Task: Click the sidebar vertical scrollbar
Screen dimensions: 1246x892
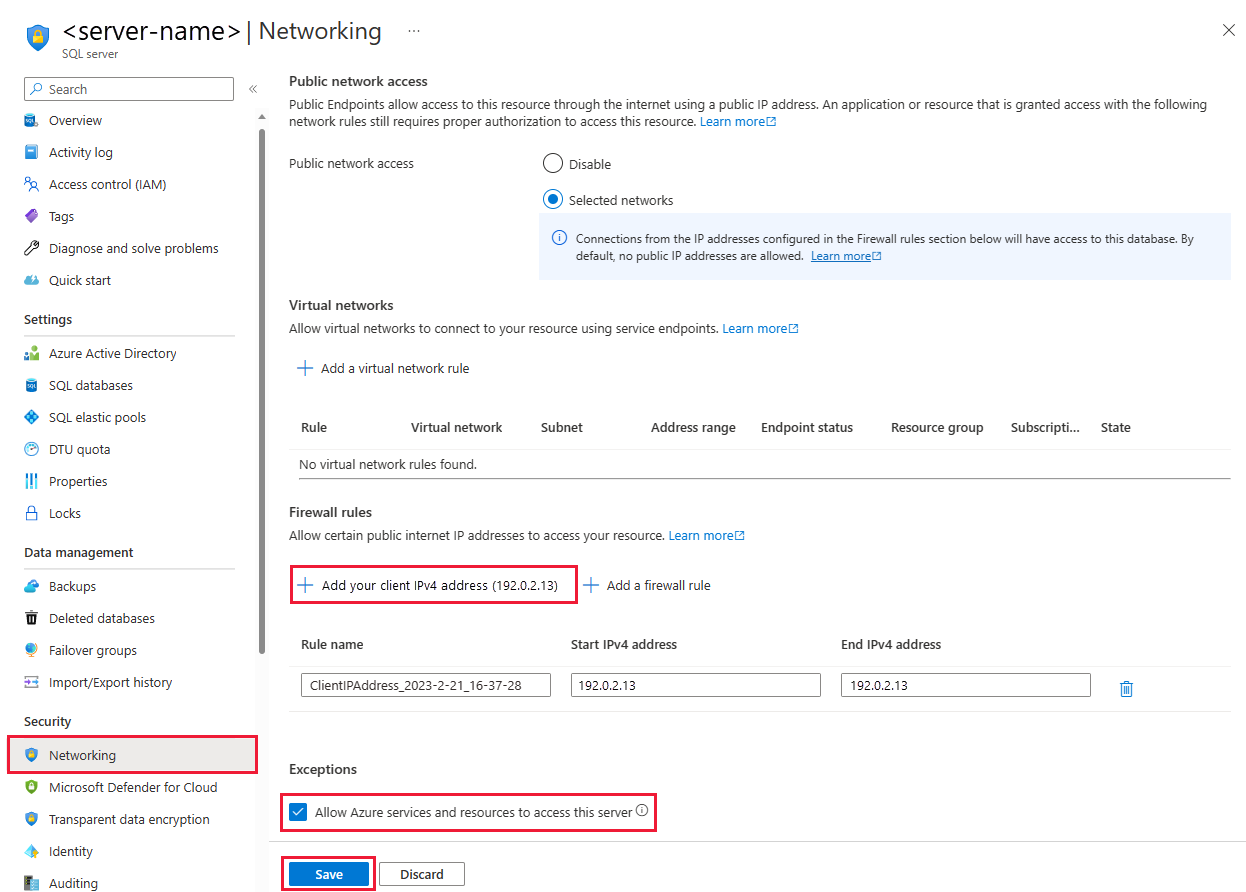Action: pyautogui.click(x=262, y=390)
